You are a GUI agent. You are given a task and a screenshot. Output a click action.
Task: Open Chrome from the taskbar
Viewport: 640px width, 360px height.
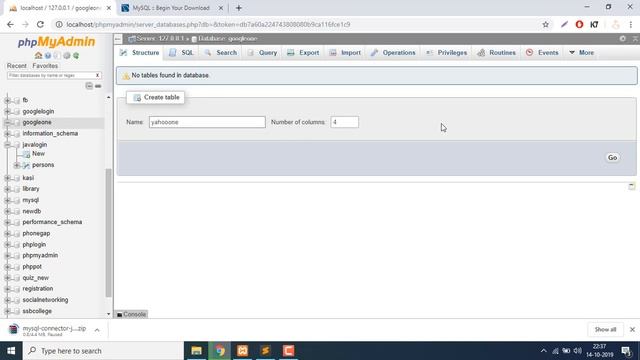(x=220, y=351)
